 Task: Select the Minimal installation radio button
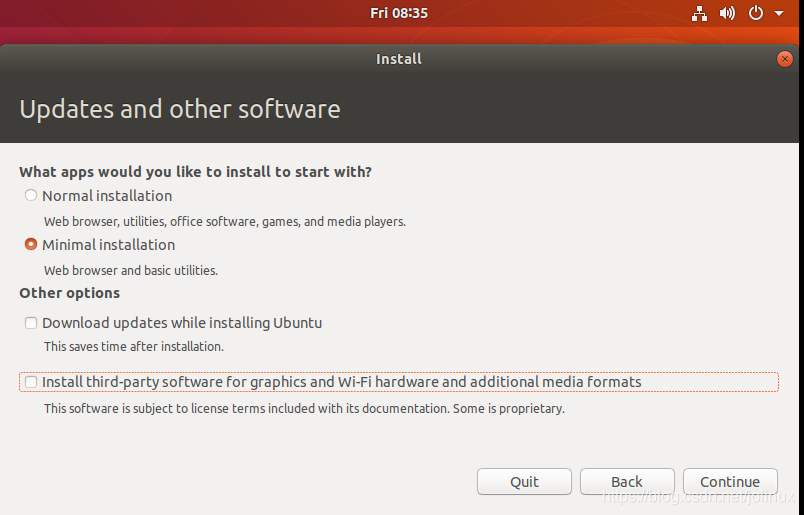point(31,244)
